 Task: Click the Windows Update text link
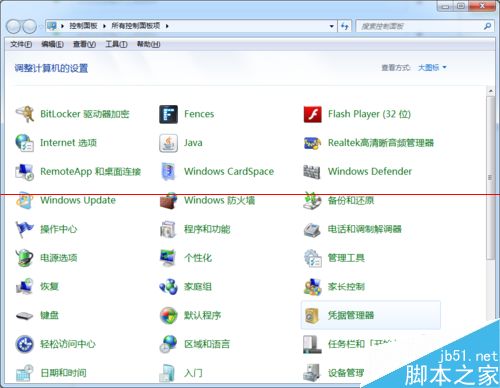(x=78, y=200)
